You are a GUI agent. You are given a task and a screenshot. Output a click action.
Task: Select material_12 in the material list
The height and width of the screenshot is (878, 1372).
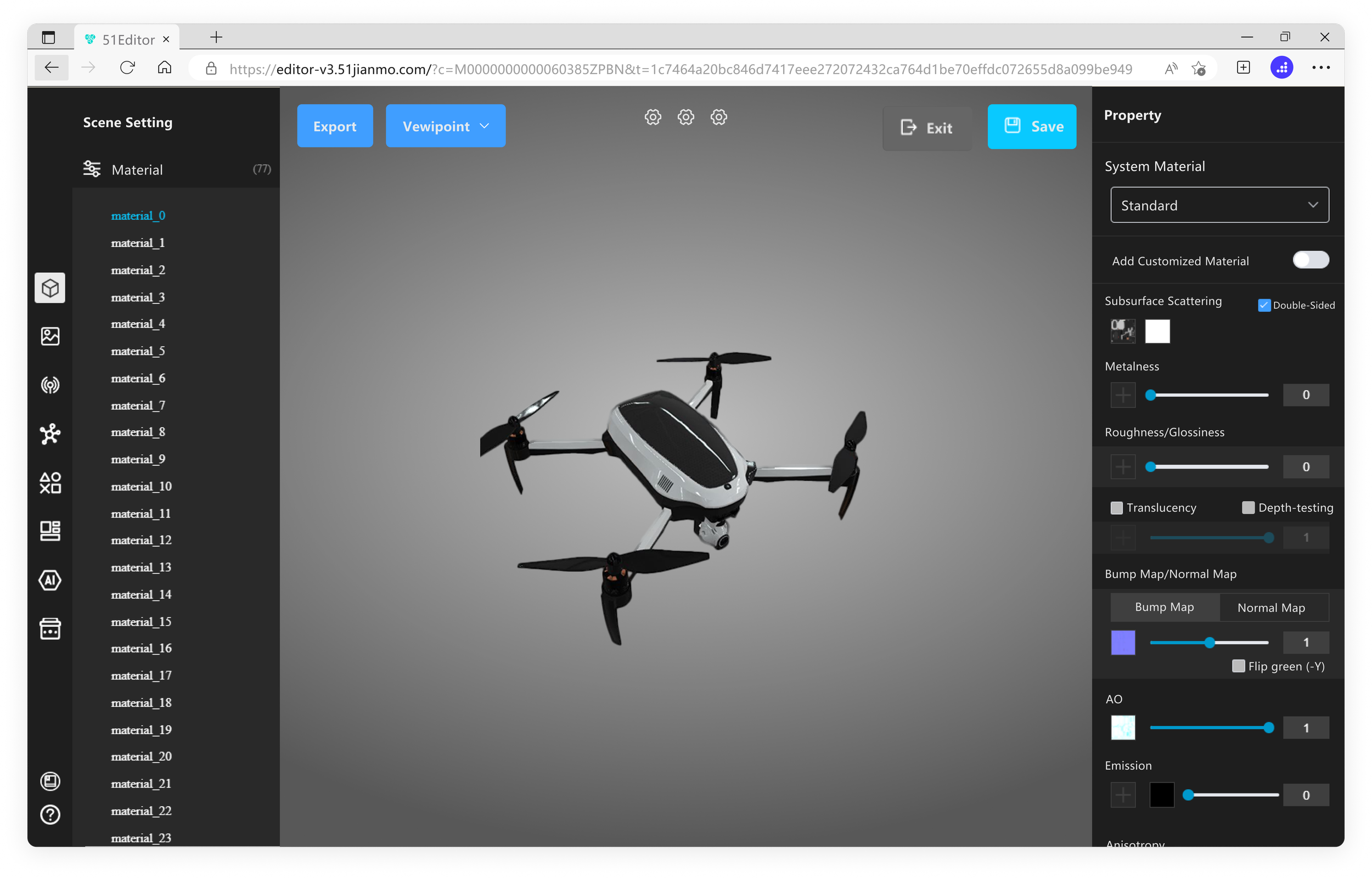pos(142,540)
